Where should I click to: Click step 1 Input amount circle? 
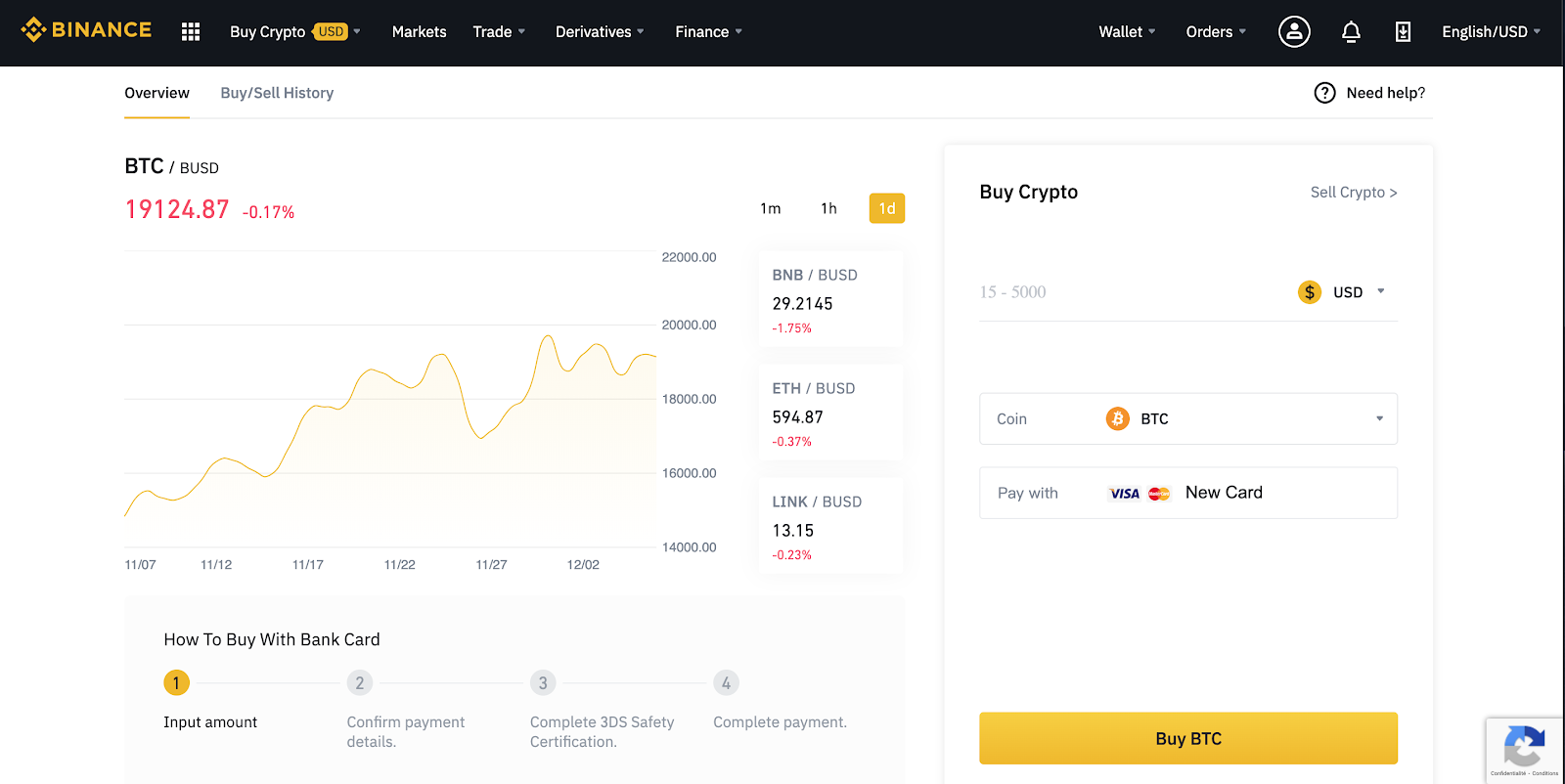[x=176, y=682]
